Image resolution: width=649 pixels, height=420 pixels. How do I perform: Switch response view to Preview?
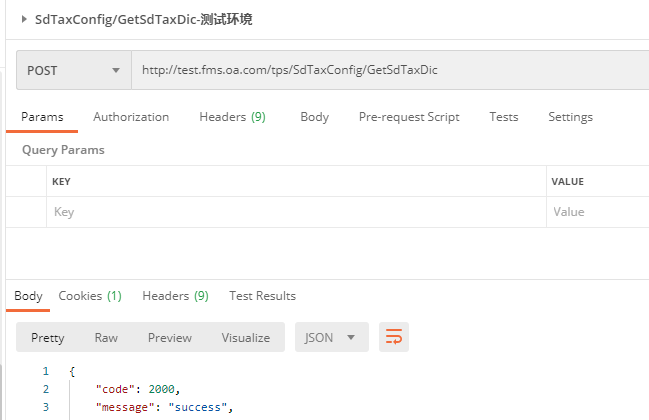(x=169, y=337)
